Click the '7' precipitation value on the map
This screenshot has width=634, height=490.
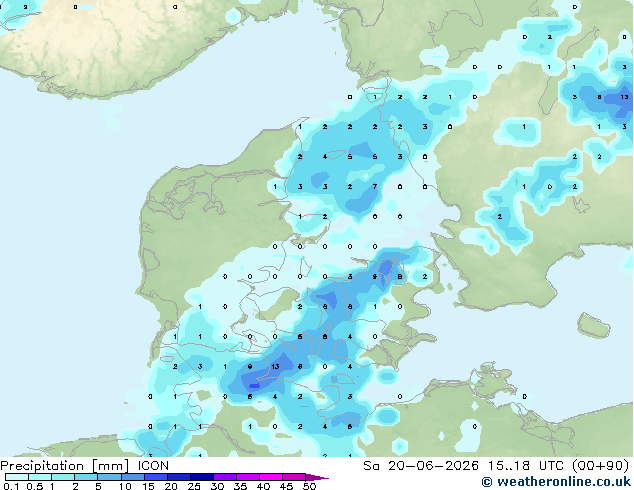tap(375, 186)
